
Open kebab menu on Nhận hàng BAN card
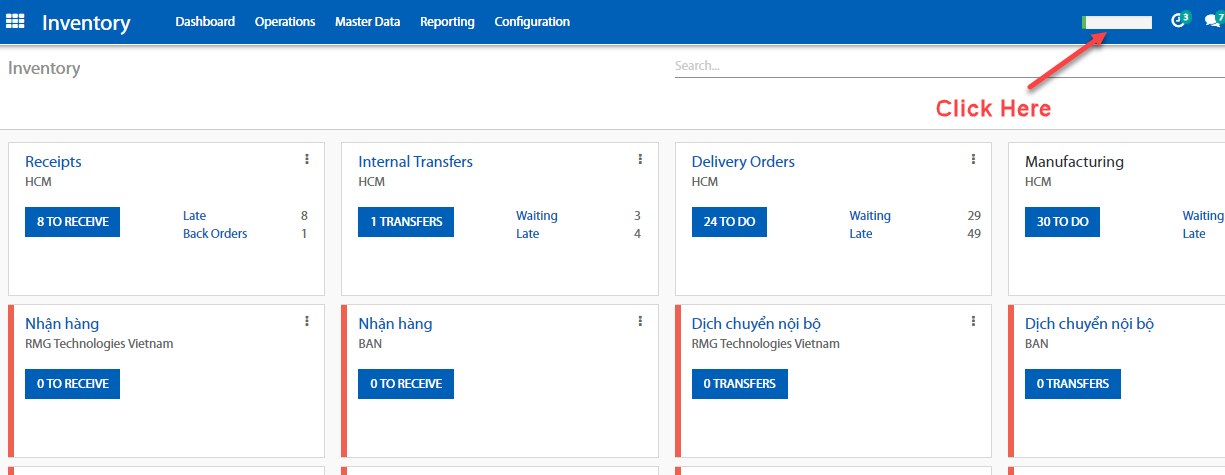[640, 321]
